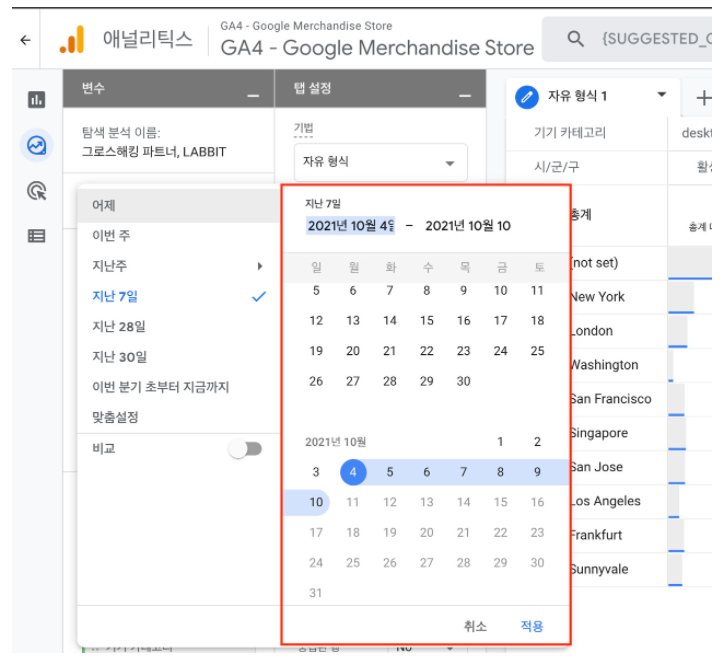The image size is (724, 670).
Task: Click the Sunnyvale row
Action: click(641, 569)
